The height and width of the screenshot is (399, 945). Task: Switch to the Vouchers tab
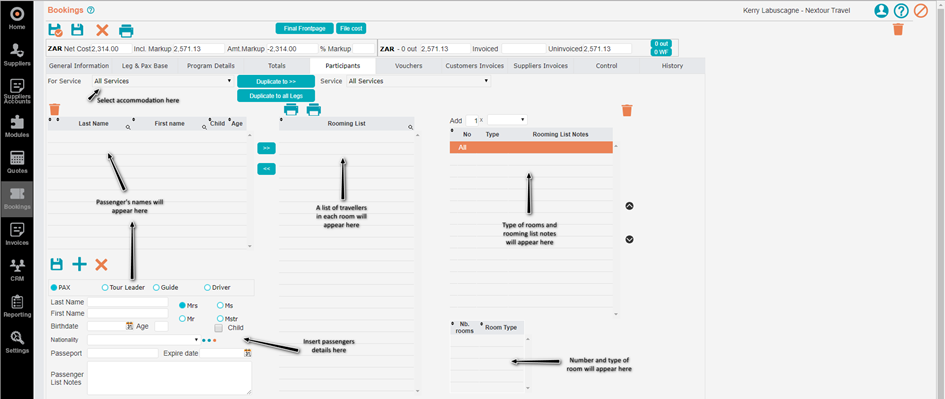(408, 66)
